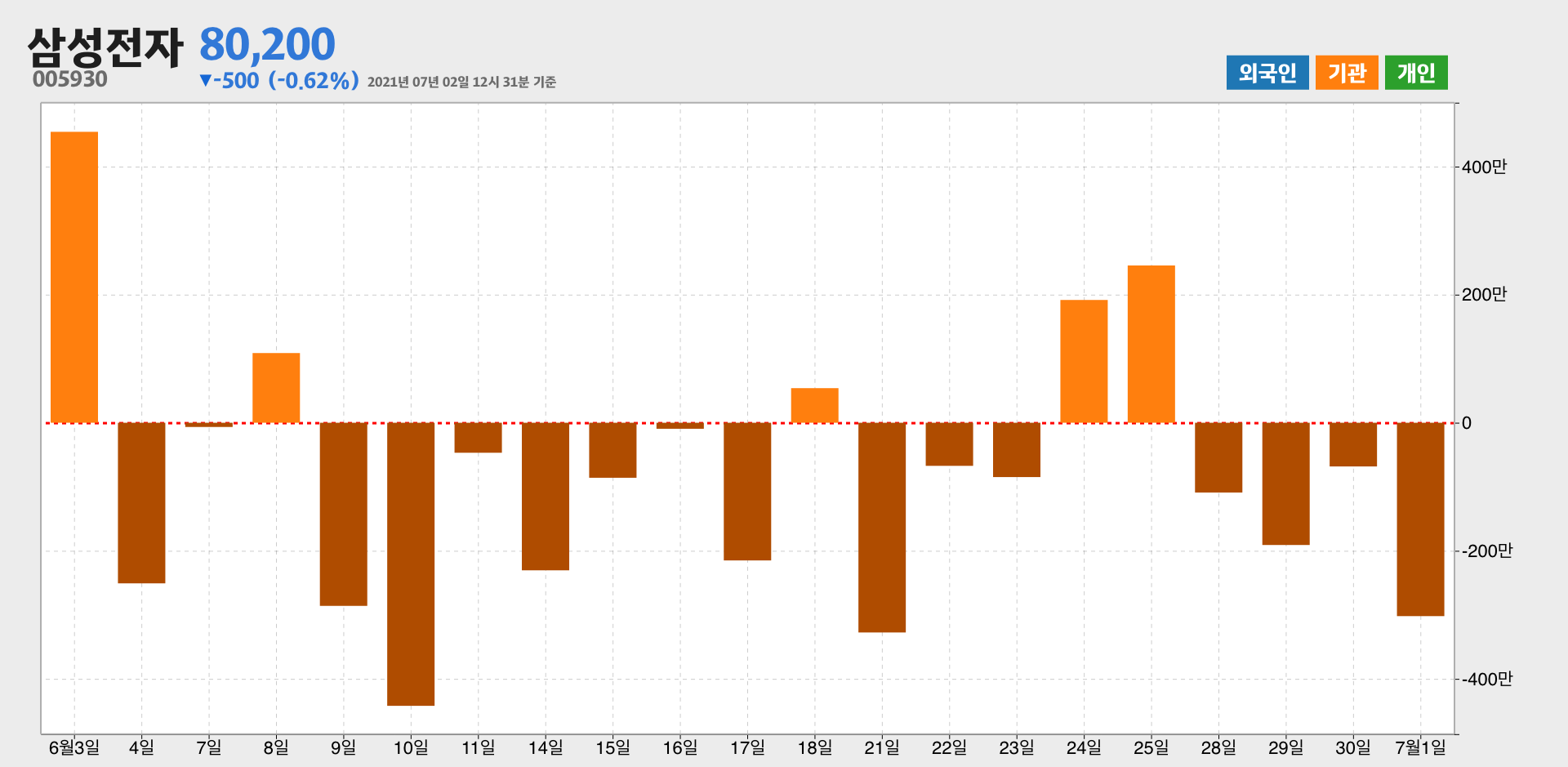Click the 400만 y-axis label
This screenshot has width=1568, height=767.
tap(1484, 167)
